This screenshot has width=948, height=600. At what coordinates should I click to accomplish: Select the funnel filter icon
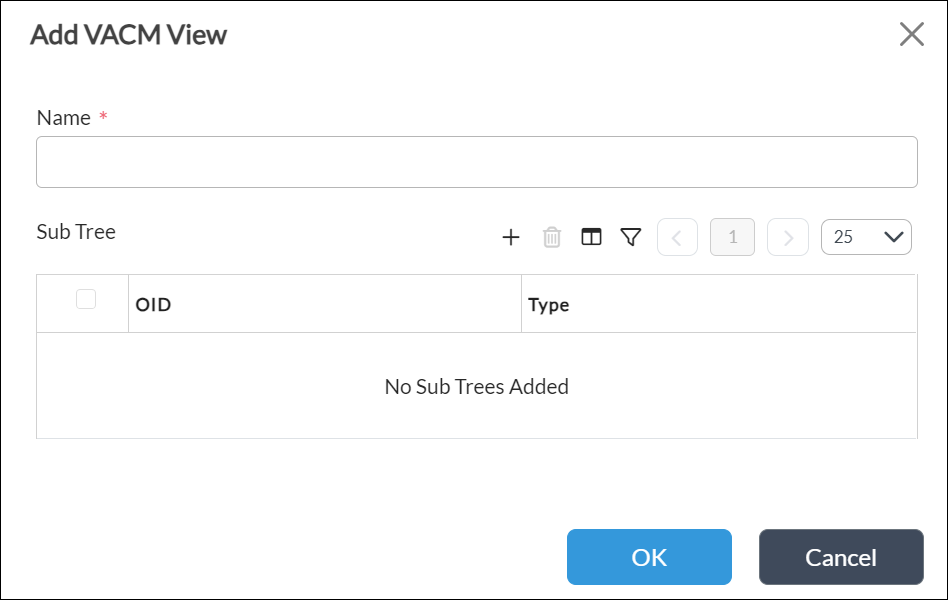click(631, 237)
